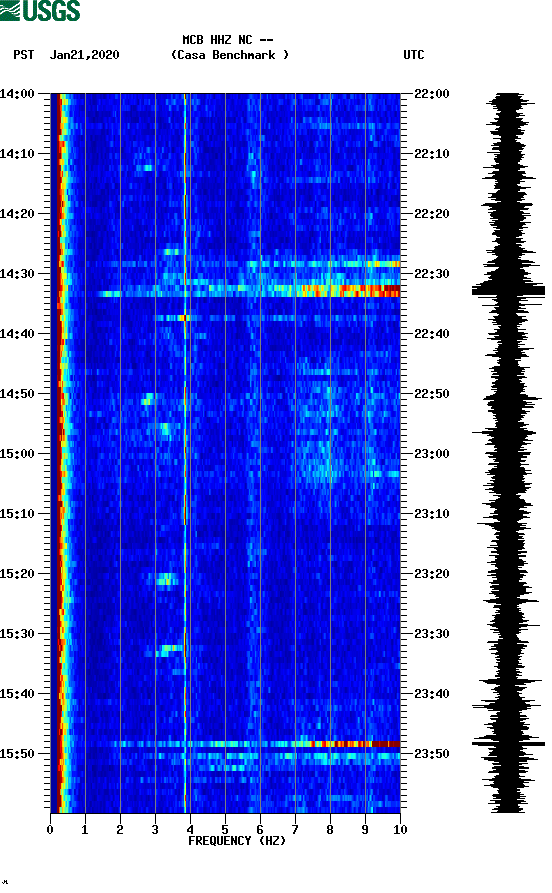Click the 9 Hz frequency tick label
552x893 pixels.
coord(365,829)
